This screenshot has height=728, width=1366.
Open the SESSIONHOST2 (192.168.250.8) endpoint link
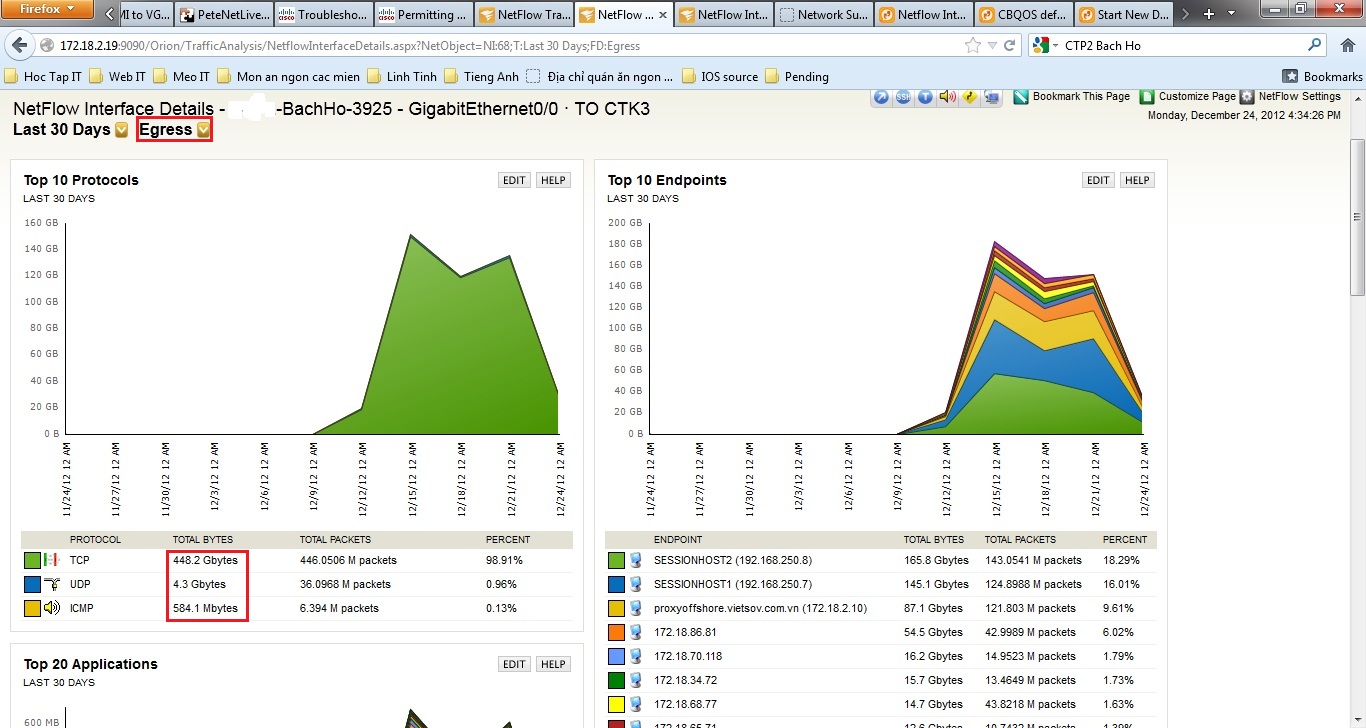[733, 560]
